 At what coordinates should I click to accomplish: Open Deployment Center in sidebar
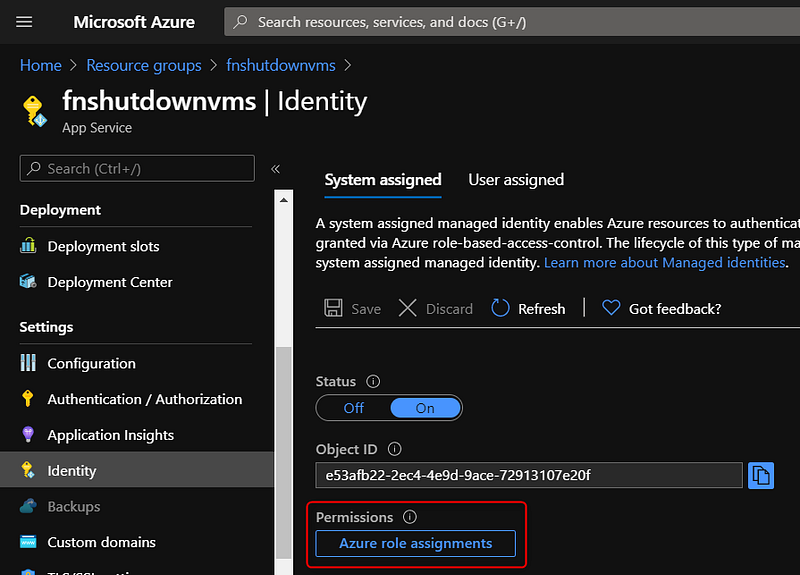[109, 282]
